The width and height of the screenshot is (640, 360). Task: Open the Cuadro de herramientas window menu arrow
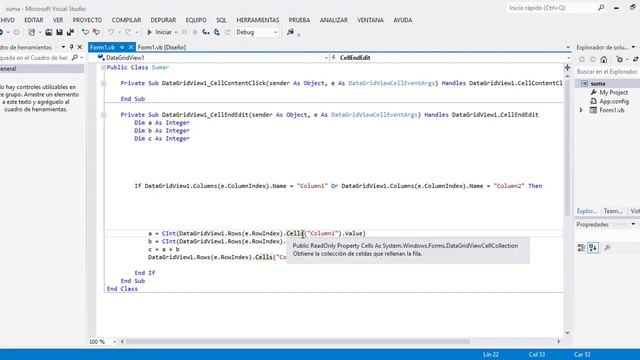click(63, 47)
